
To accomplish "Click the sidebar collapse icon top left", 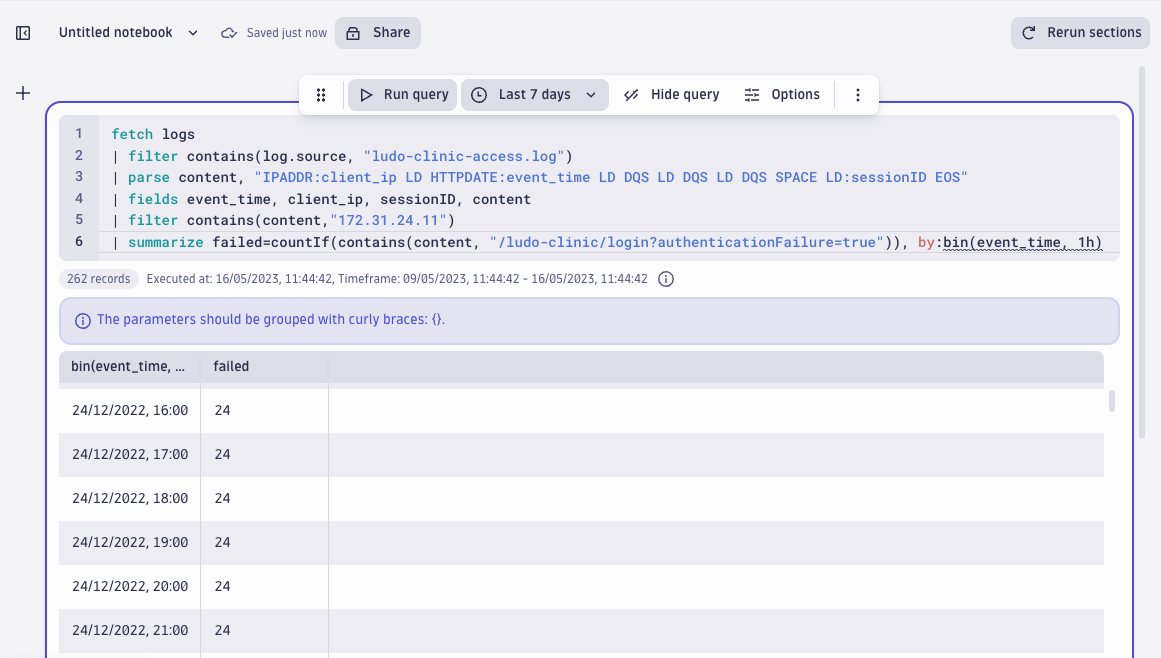I will pyautogui.click(x=21, y=32).
